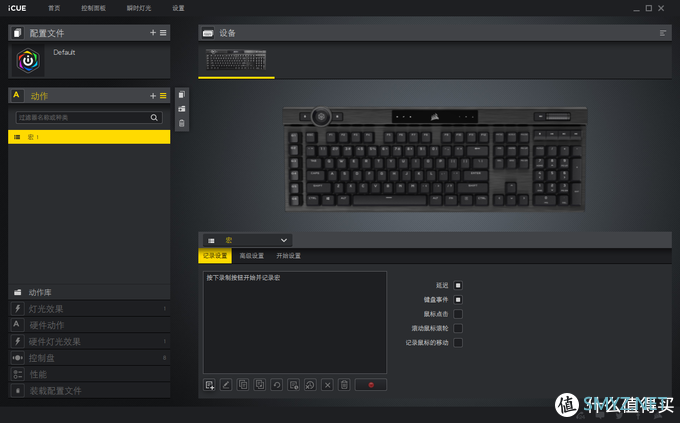
Task: Click the undo arrow icon in the macro toolbar
Action: tap(277, 385)
